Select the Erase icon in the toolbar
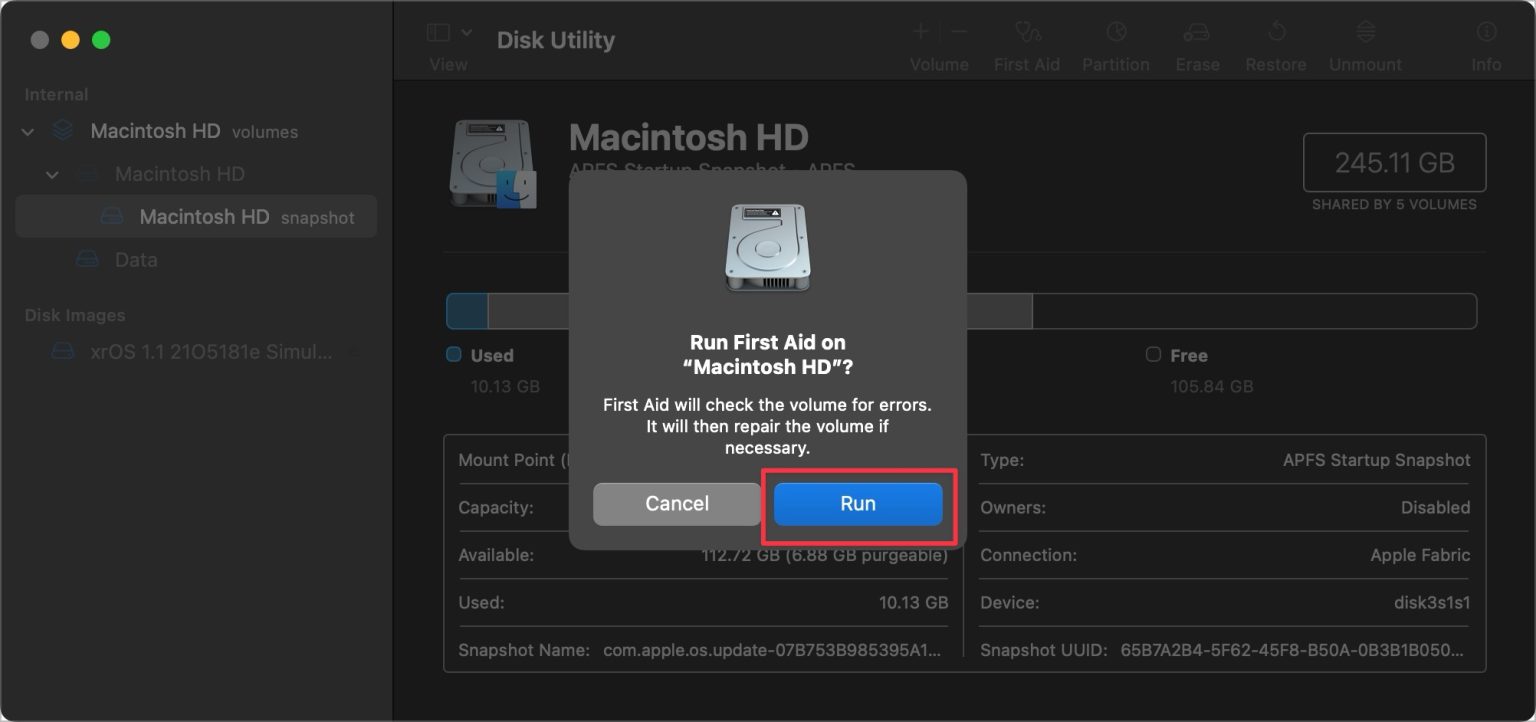 pos(1197,42)
